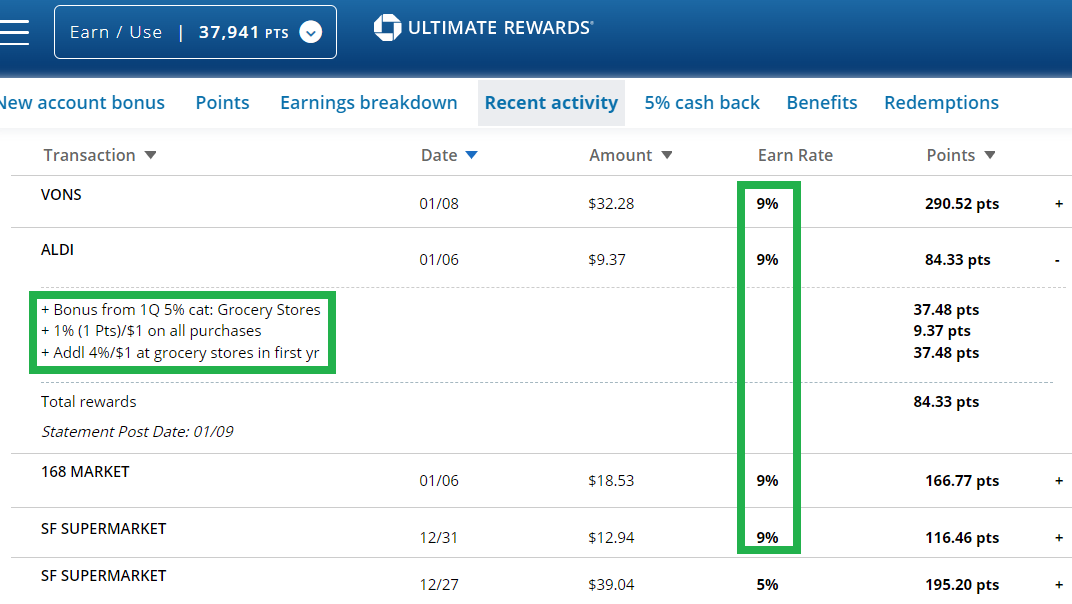Select the ALDI transaction name
The height and width of the screenshot is (604, 1072).
click(x=57, y=250)
